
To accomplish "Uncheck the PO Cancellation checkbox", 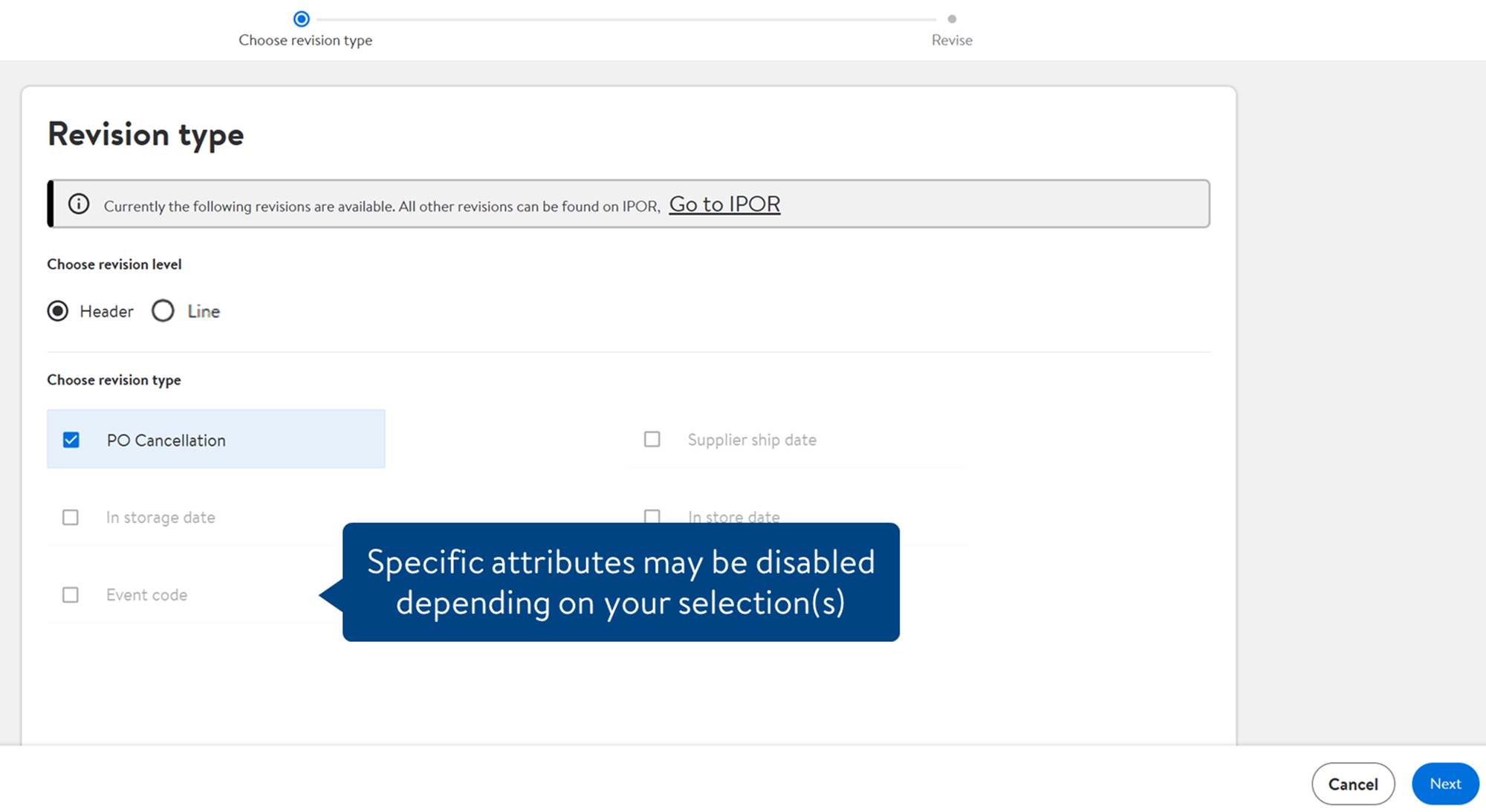I will coord(71,440).
